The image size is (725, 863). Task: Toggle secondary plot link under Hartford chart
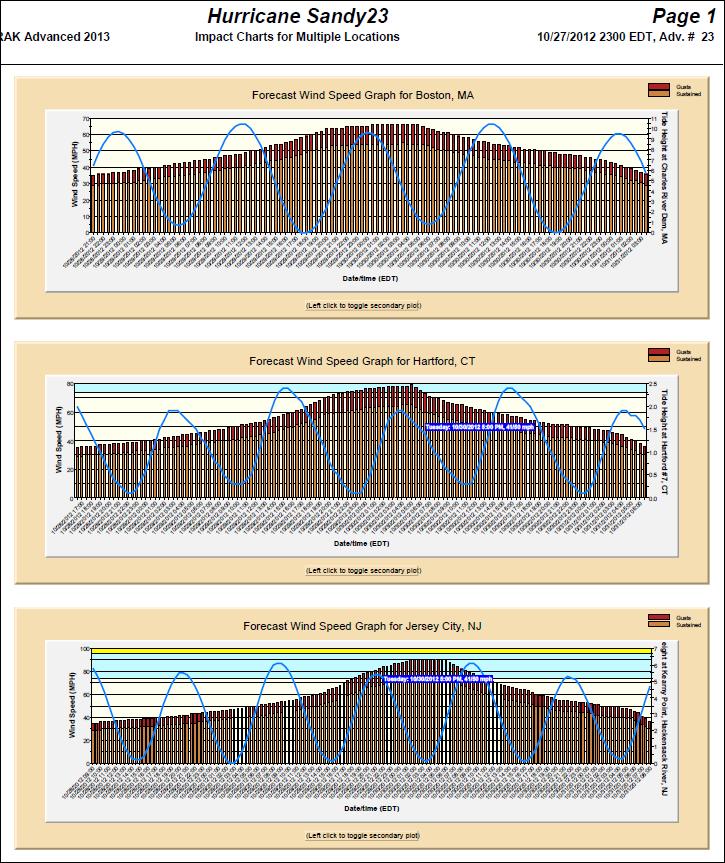coord(363,570)
